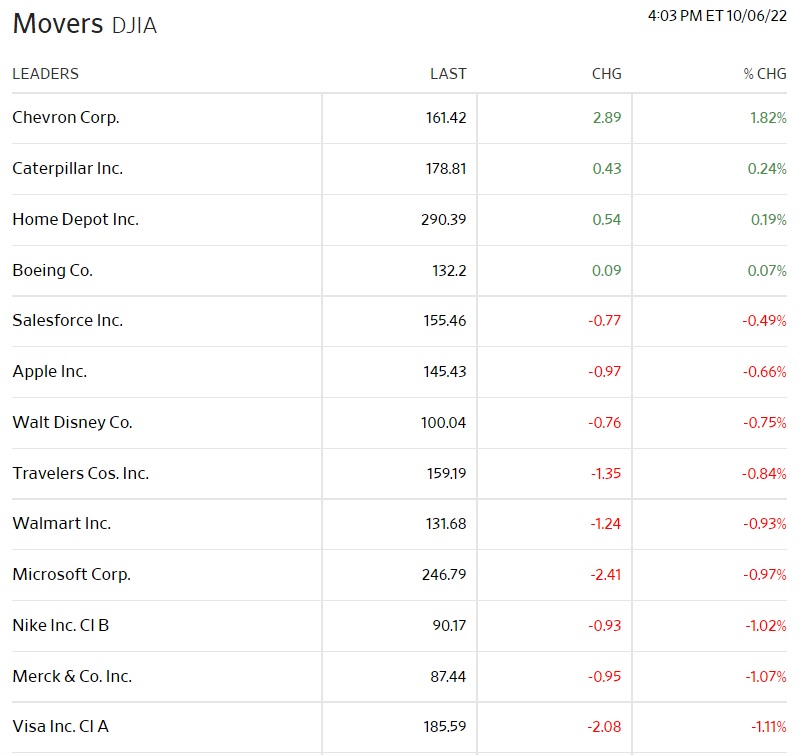Open the Caterpillar Inc. link
Screen dimensions: 805x755
pyautogui.click(x=68, y=168)
